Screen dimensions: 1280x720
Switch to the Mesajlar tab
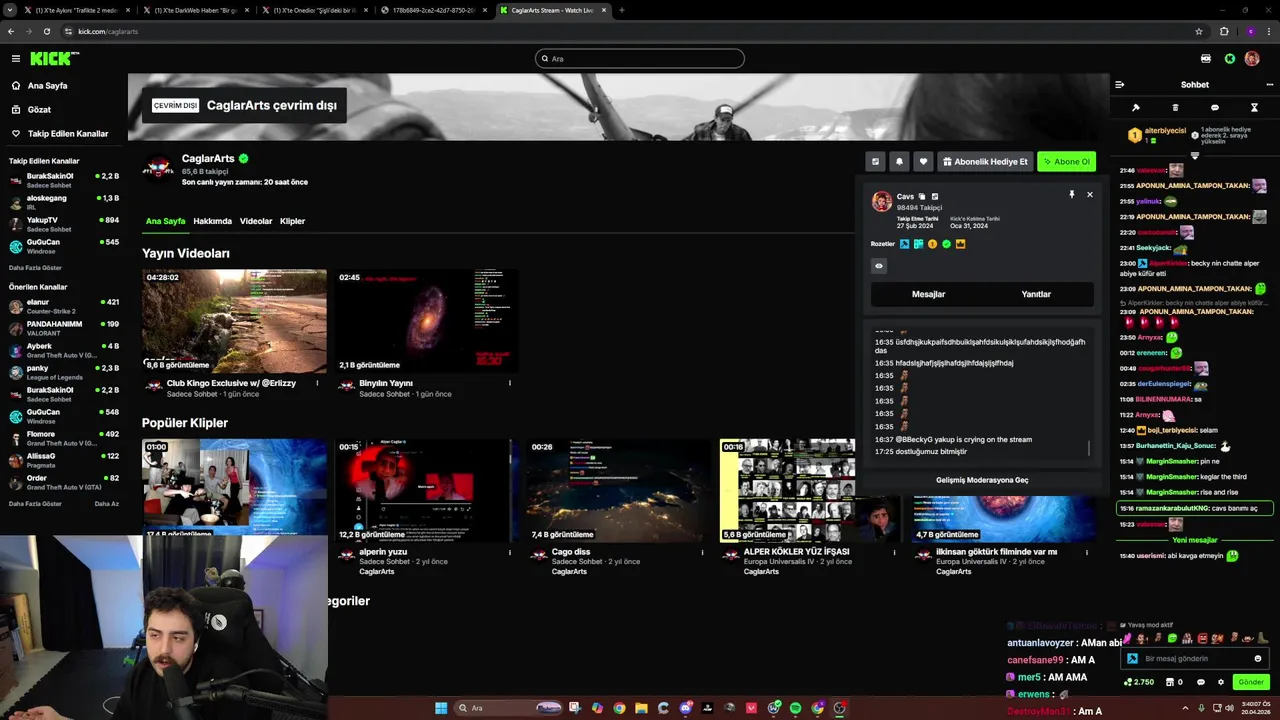928,294
